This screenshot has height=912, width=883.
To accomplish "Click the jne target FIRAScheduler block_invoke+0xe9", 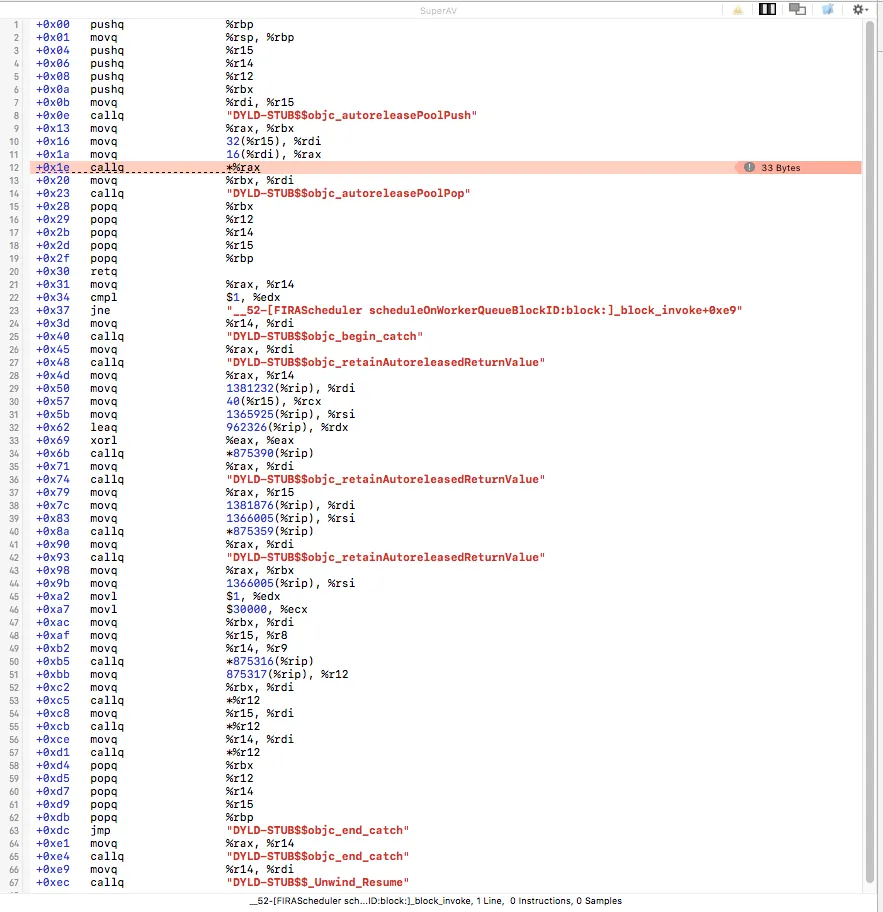I will pos(484,311).
